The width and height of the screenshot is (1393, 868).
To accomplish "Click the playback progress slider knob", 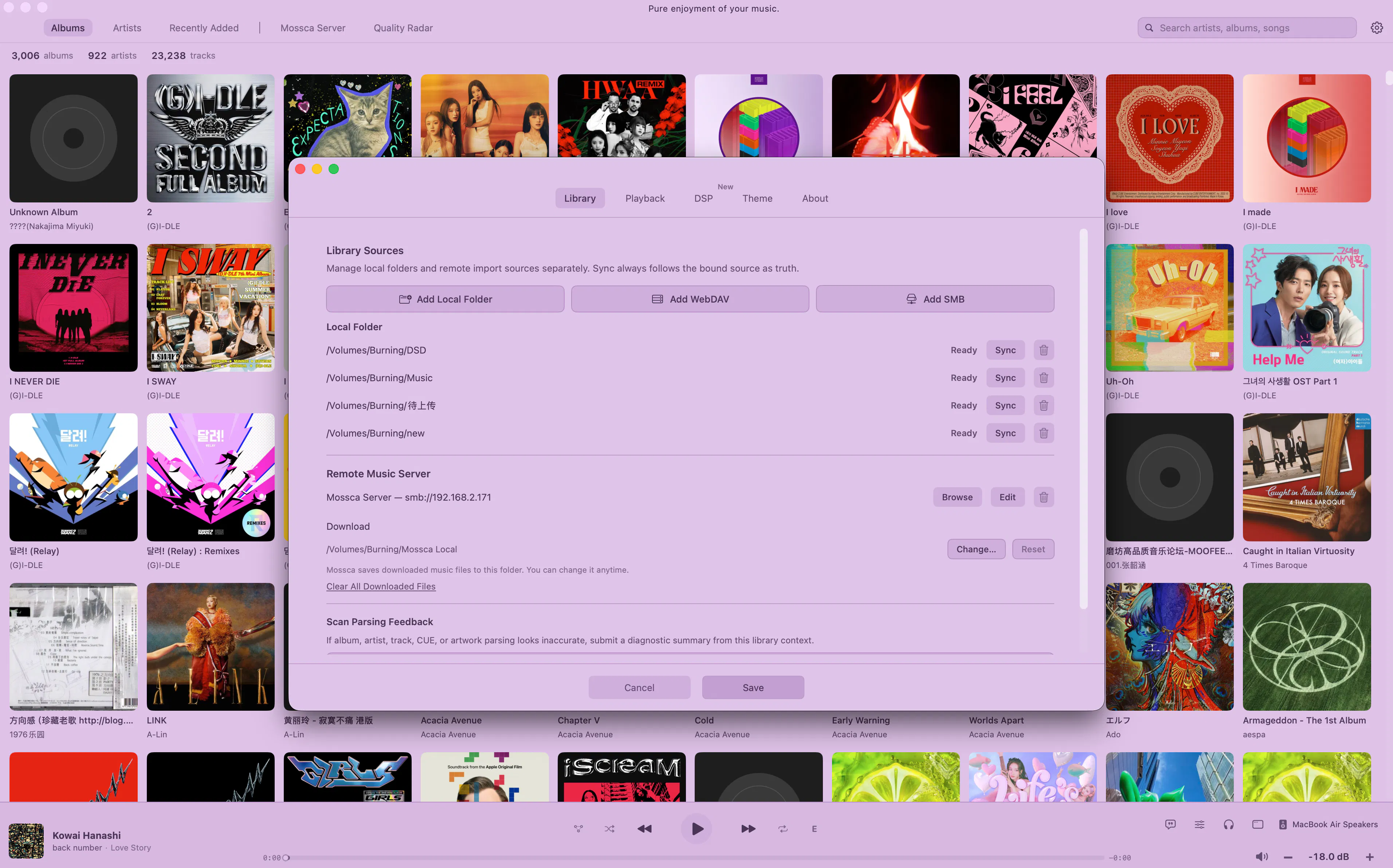I will 286,858.
